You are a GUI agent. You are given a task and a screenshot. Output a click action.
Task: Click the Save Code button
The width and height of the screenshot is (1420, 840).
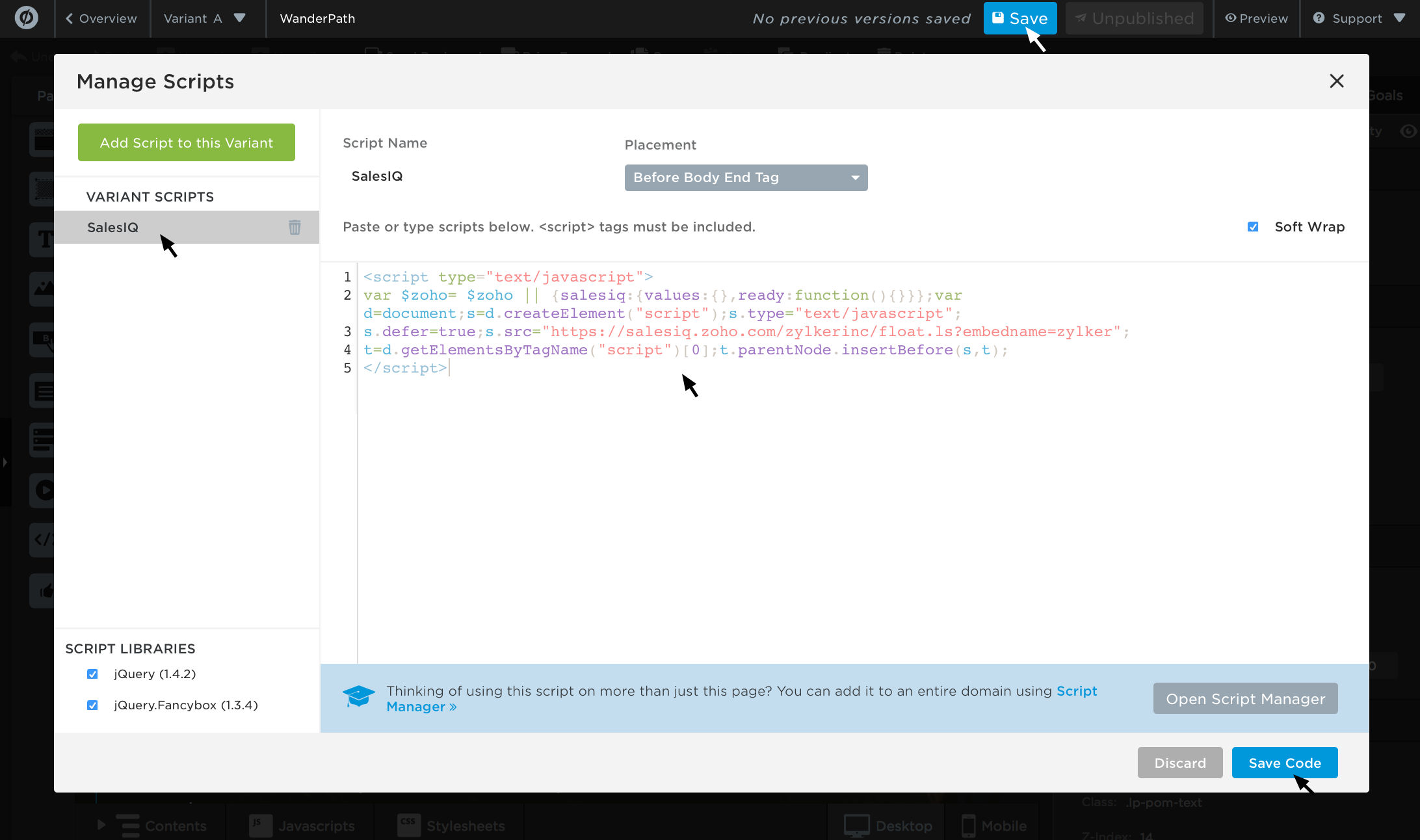click(1284, 763)
